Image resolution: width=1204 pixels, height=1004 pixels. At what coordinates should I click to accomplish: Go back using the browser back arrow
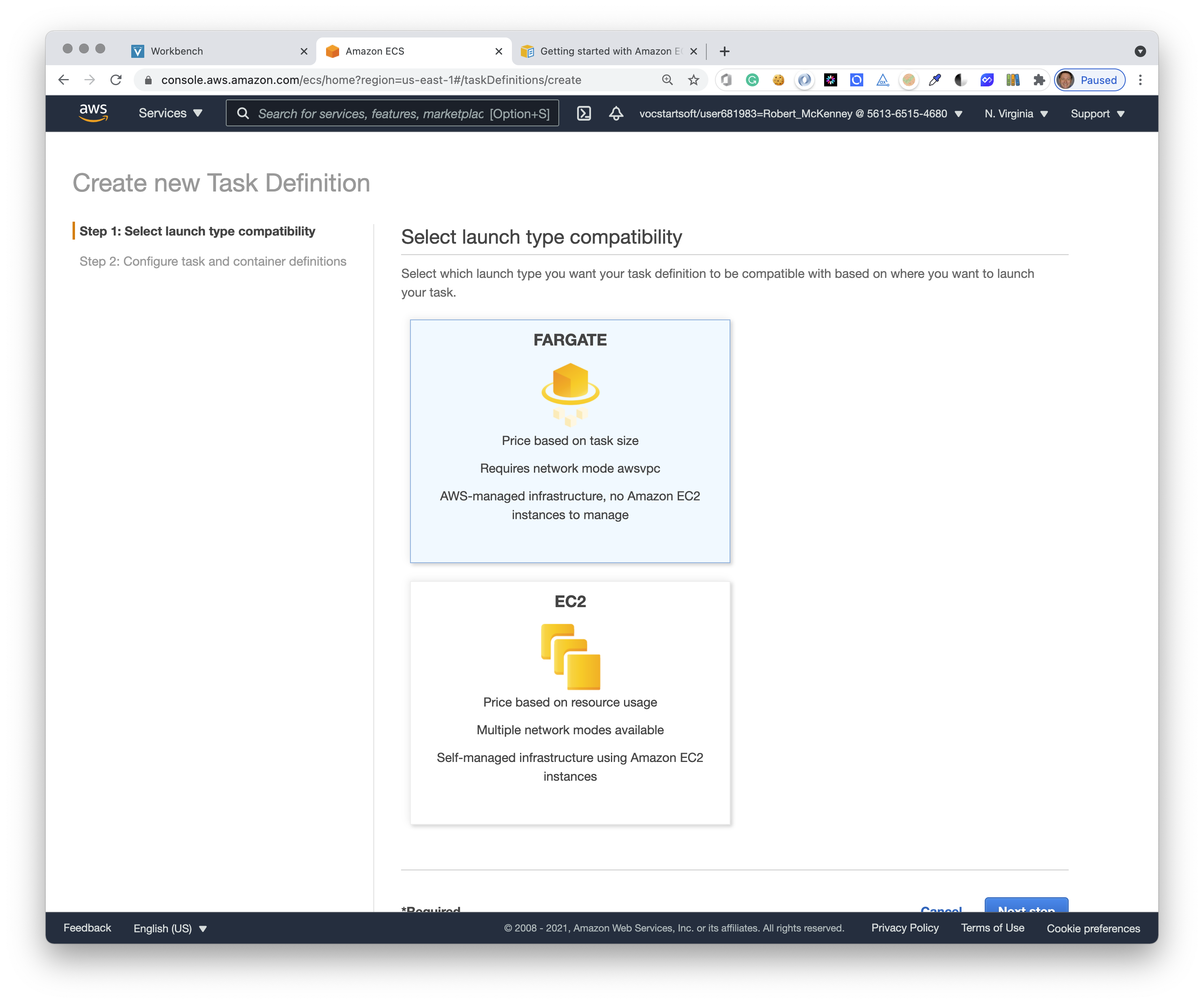[x=64, y=79]
